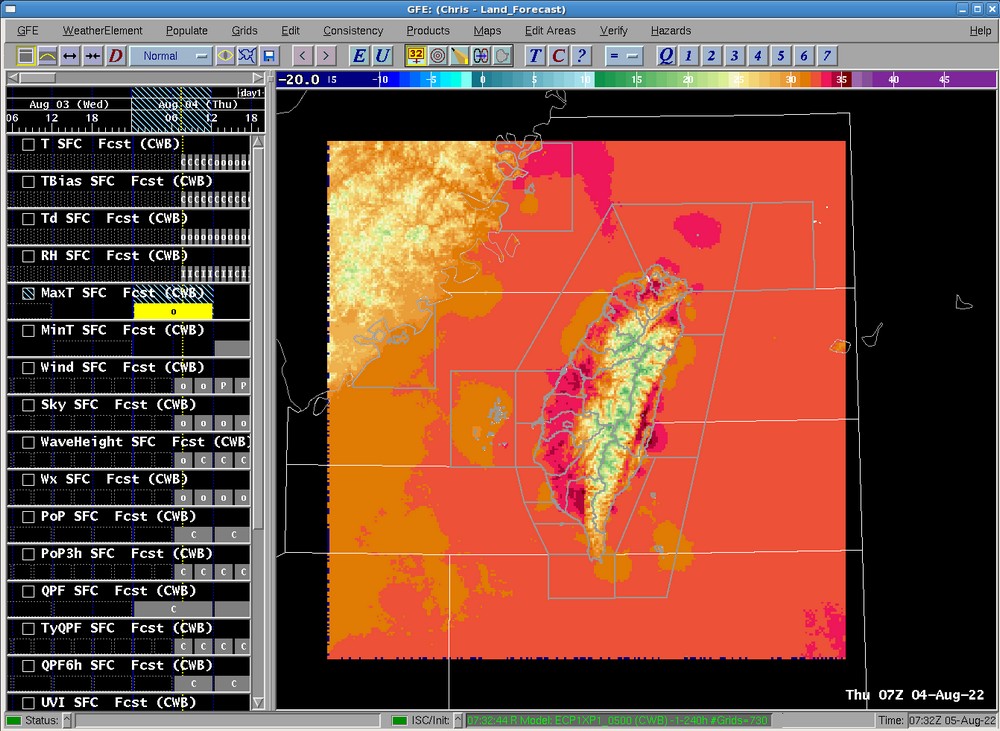Click the inward contract arrows icon
This screenshot has width=1000, height=731.
pyautogui.click(x=93, y=56)
